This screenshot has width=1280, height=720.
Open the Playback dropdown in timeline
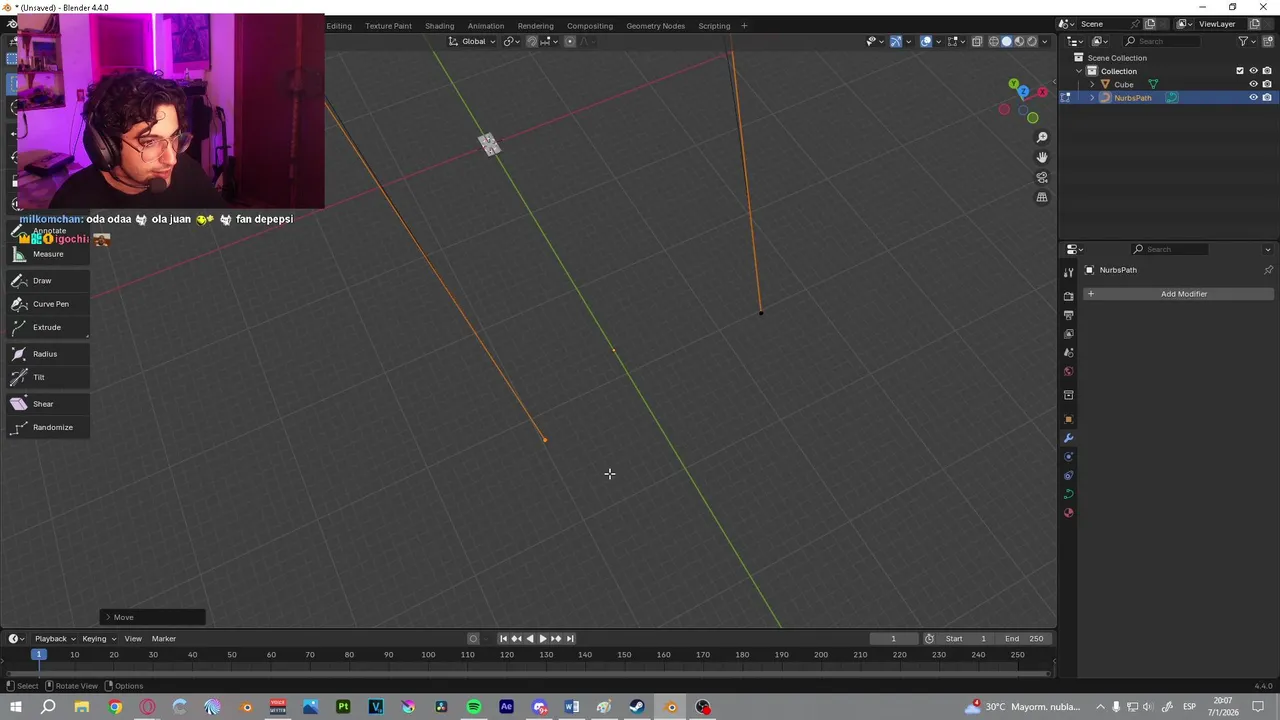(55, 639)
